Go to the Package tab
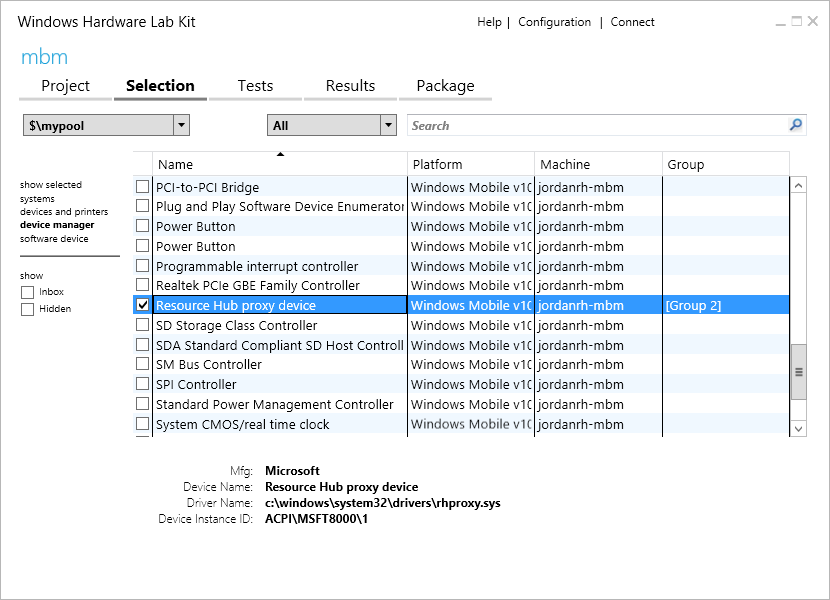The height and width of the screenshot is (600, 830). 445,86
